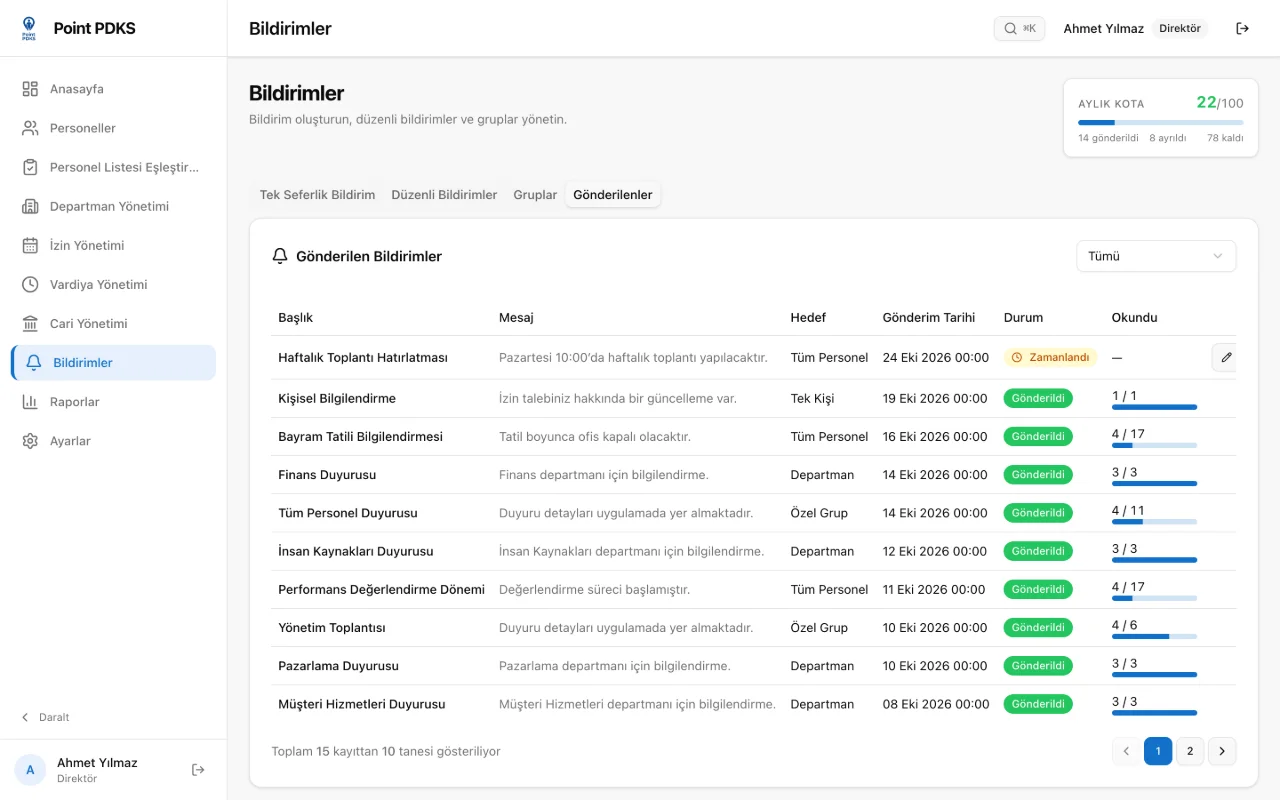The width and height of the screenshot is (1280, 800).
Task: Select the Finans Duyurusu row title
Action: (x=327, y=475)
